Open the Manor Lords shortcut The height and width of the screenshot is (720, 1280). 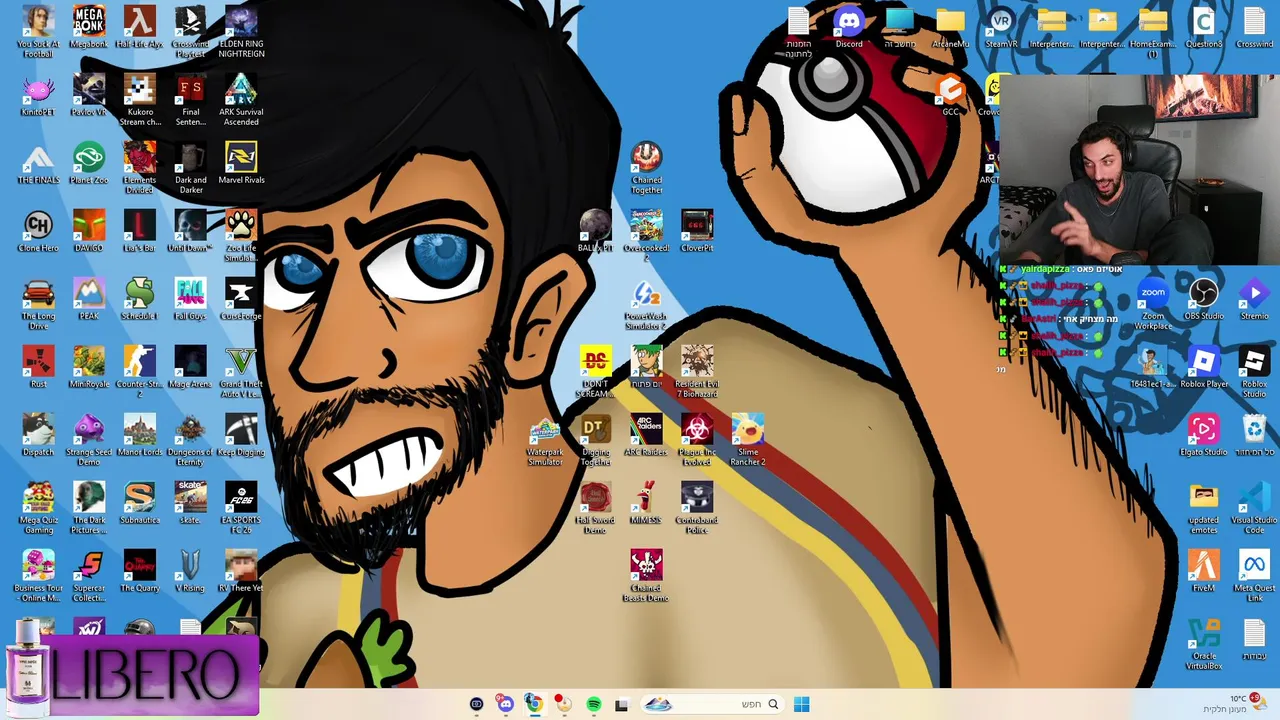(140, 435)
